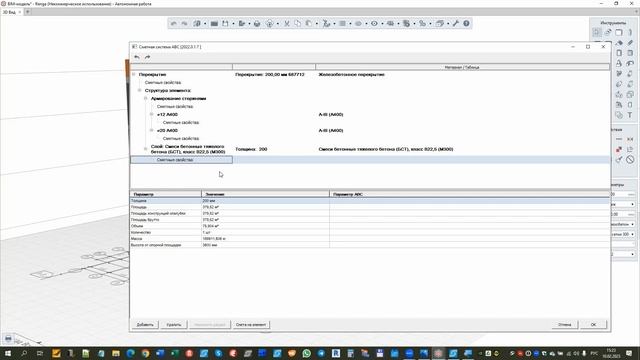This screenshot has height=360, width=640.
Task: Click the Undo icon in Renga main toolbar
Action: pos(173,24)
